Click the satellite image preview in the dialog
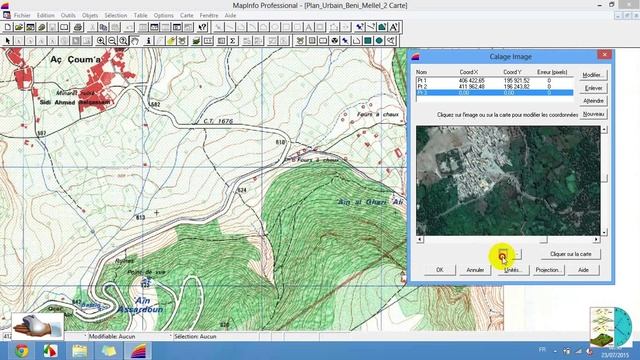640x360 pixels. 508,180
